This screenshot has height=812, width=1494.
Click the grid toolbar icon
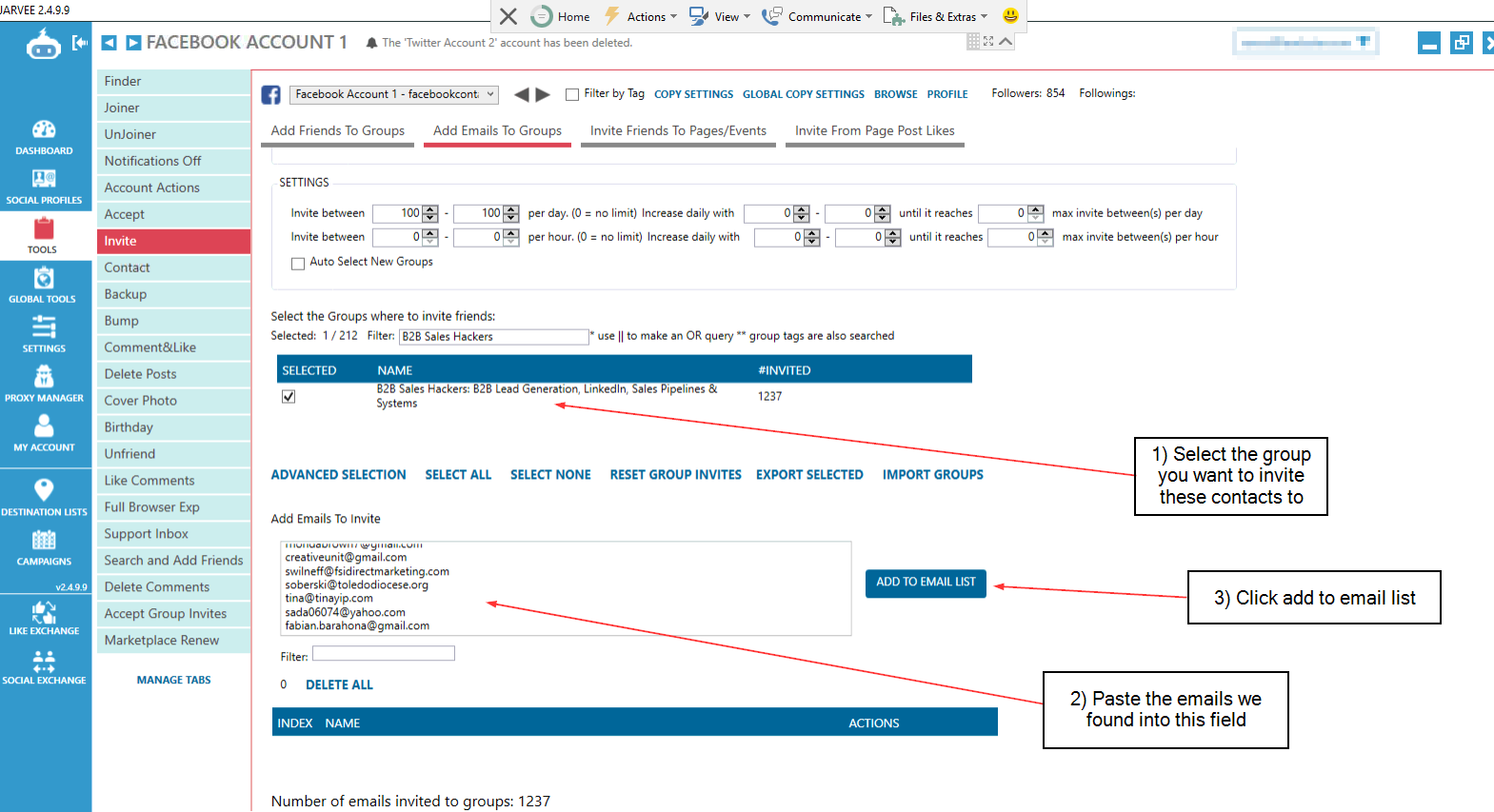coord(973,41)
